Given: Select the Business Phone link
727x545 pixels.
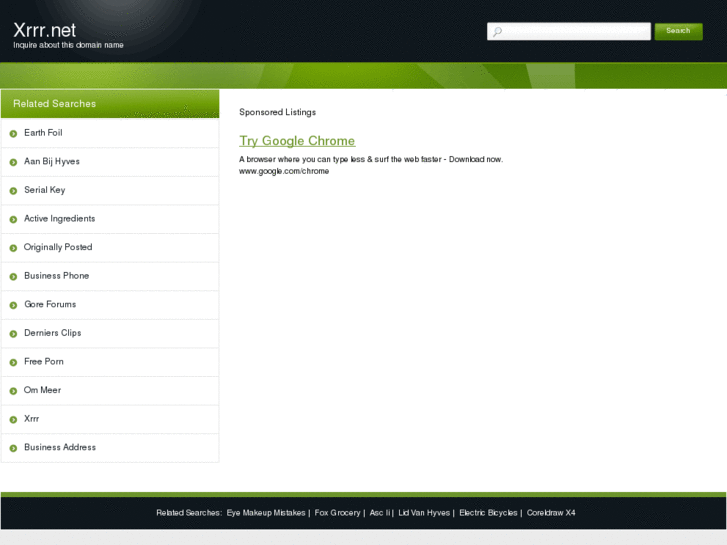Looking at the screenshot, I should (x=57, y=276).
